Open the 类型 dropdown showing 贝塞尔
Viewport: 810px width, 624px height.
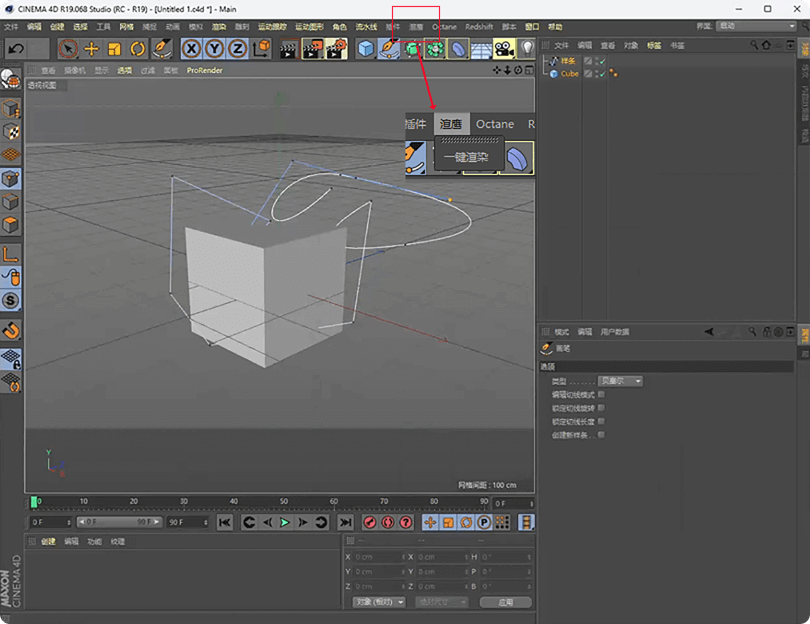point(621,381)
